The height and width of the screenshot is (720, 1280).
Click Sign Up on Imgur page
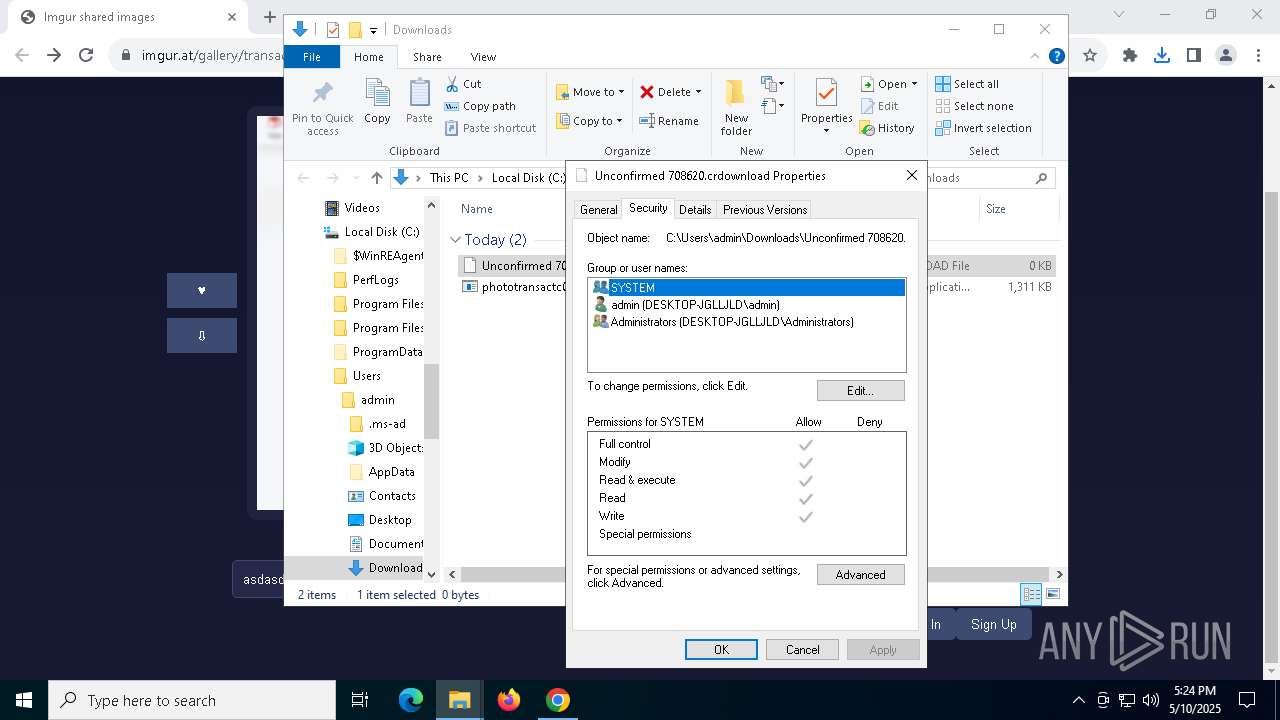pyautogui.click(x=993, y=624)
